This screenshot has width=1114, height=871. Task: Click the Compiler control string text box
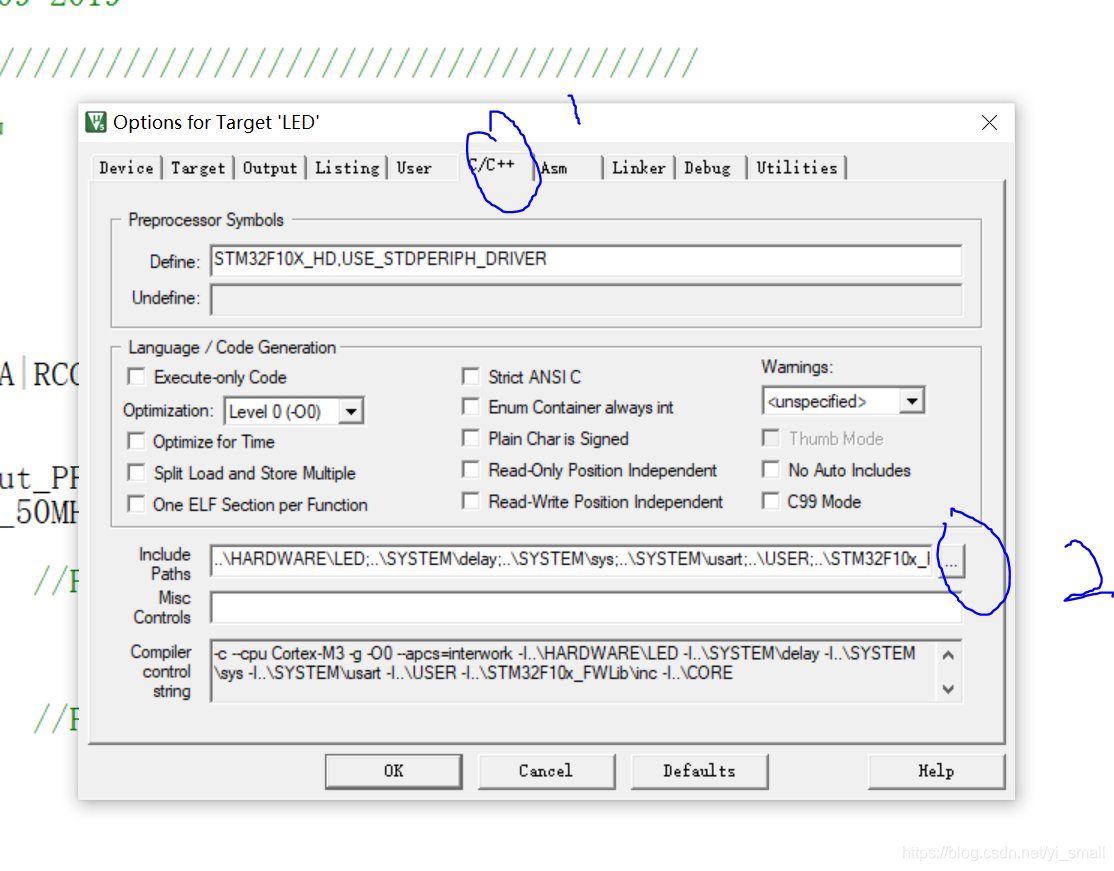[586, 671]
